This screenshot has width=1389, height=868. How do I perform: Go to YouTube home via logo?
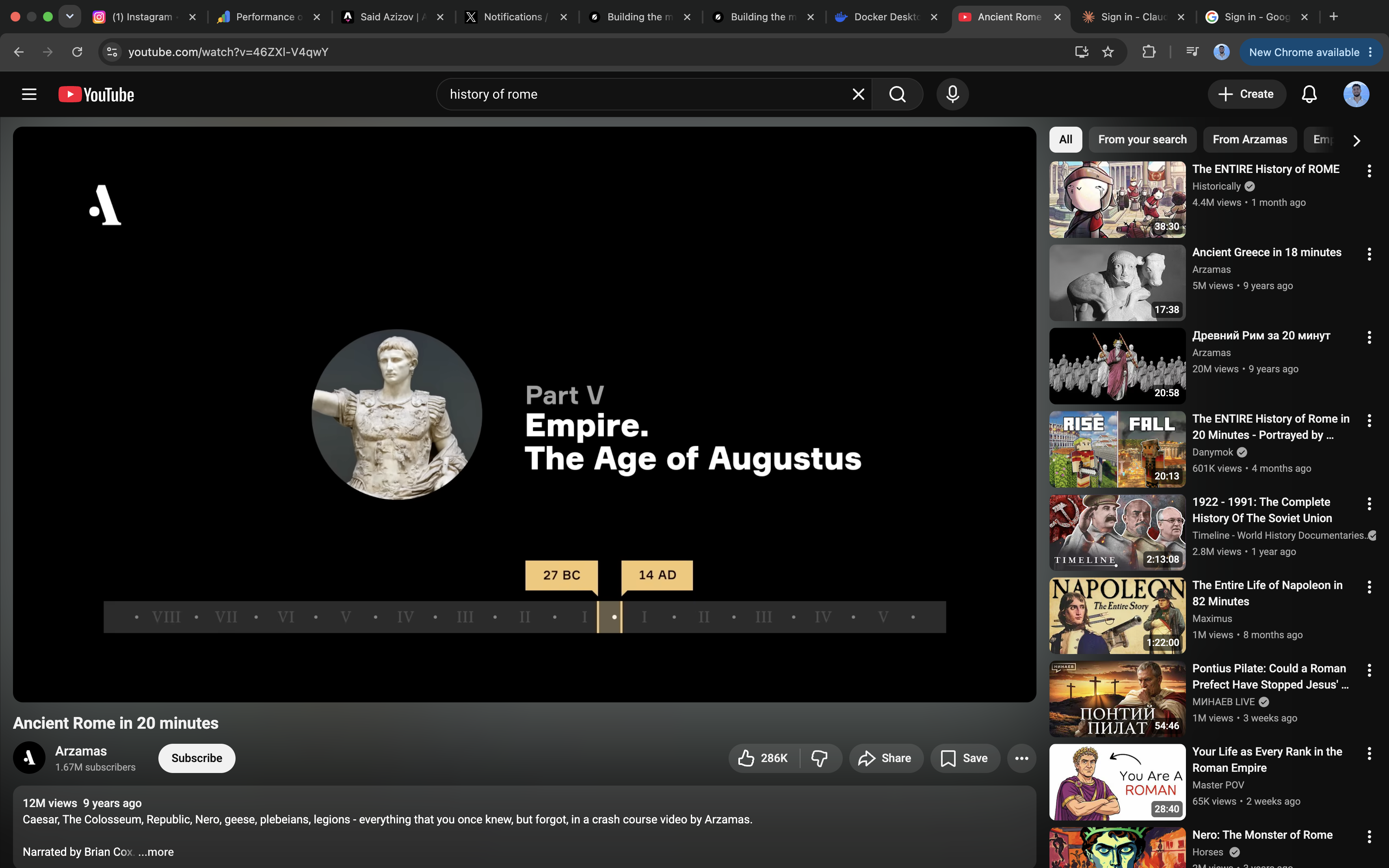click(x=96, y=94)
